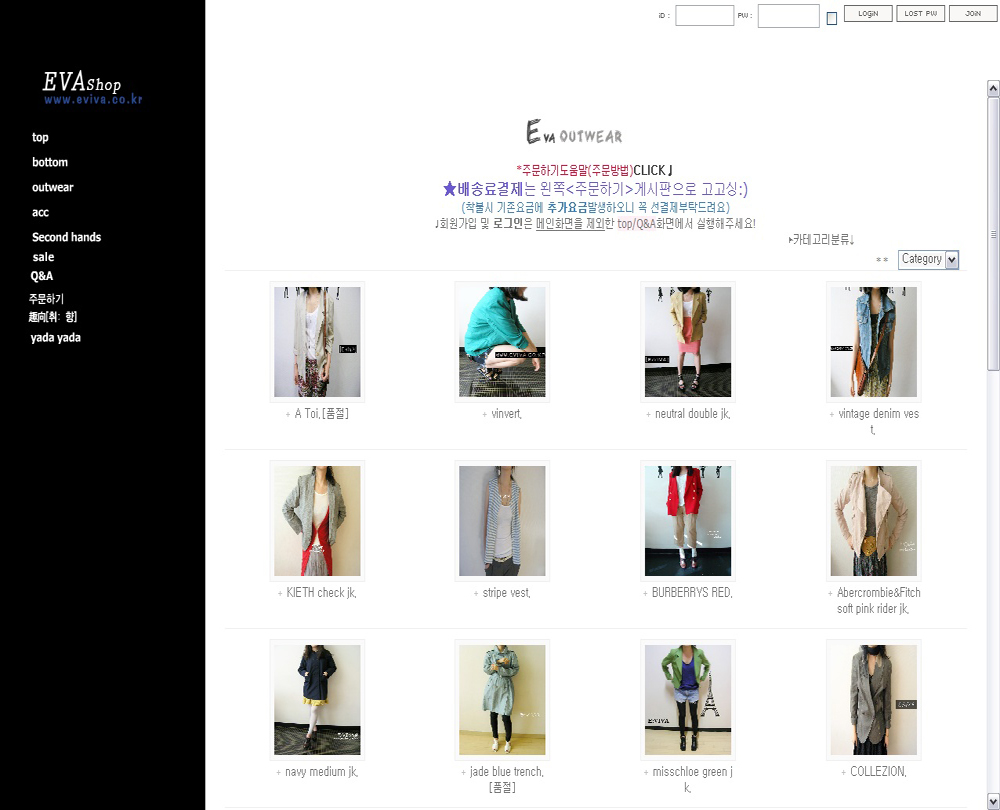Viewport: 1000px width, 810px height.
Task: Open the BURBERRYS RED jacket thumbnail
Action: 688,521
